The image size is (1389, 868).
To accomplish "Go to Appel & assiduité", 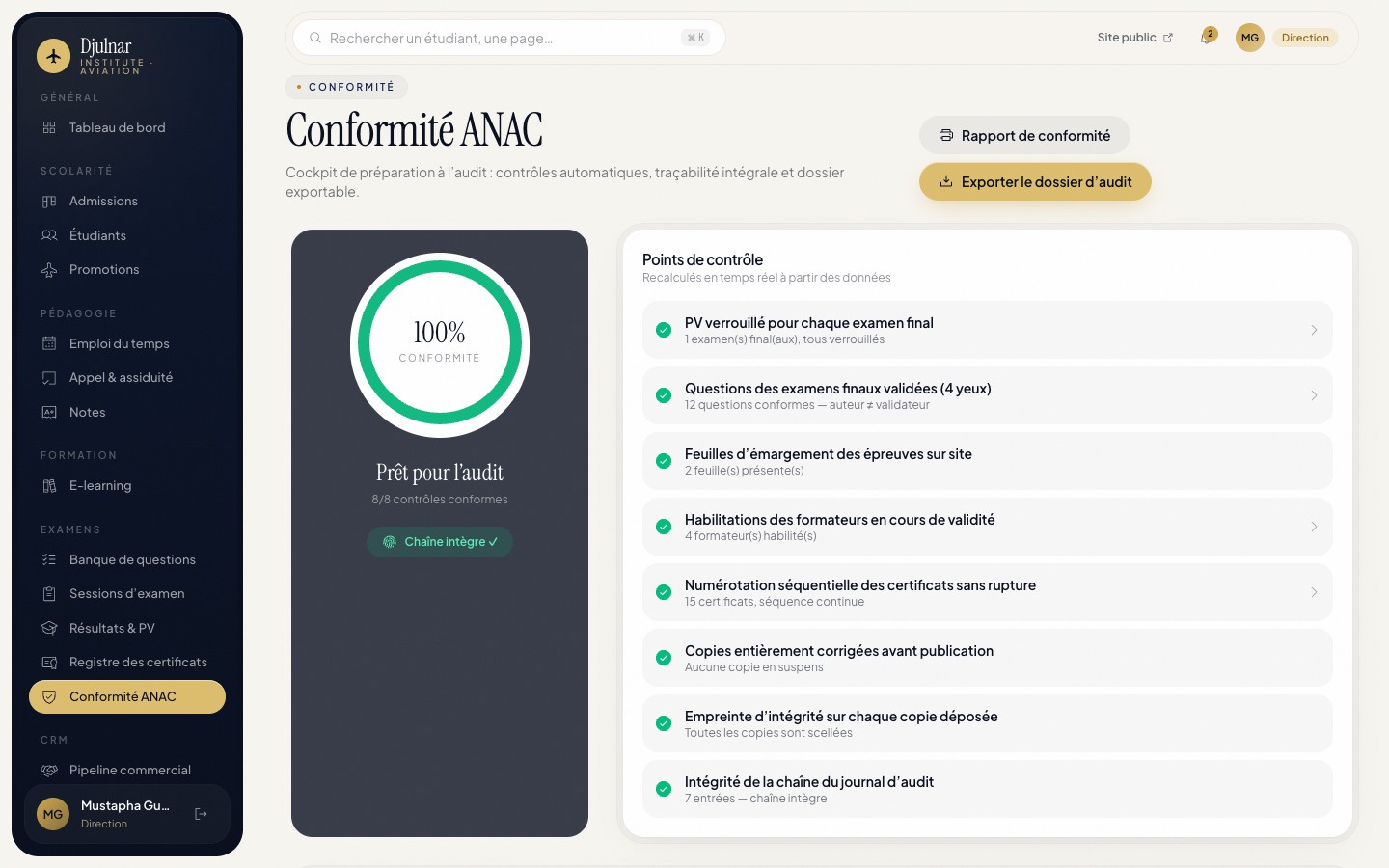I will coord(127,378).
